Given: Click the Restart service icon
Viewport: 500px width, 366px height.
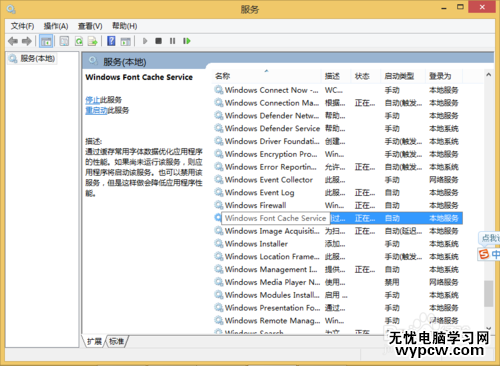Looking at the screenshot, I should (187, 41).
